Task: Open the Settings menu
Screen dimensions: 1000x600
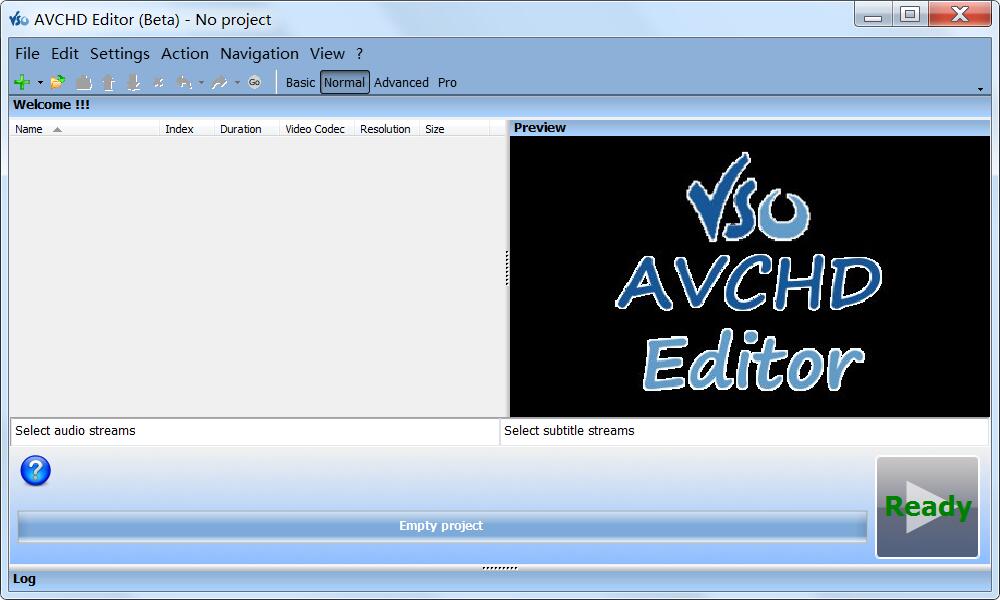Action: [120, 54]
